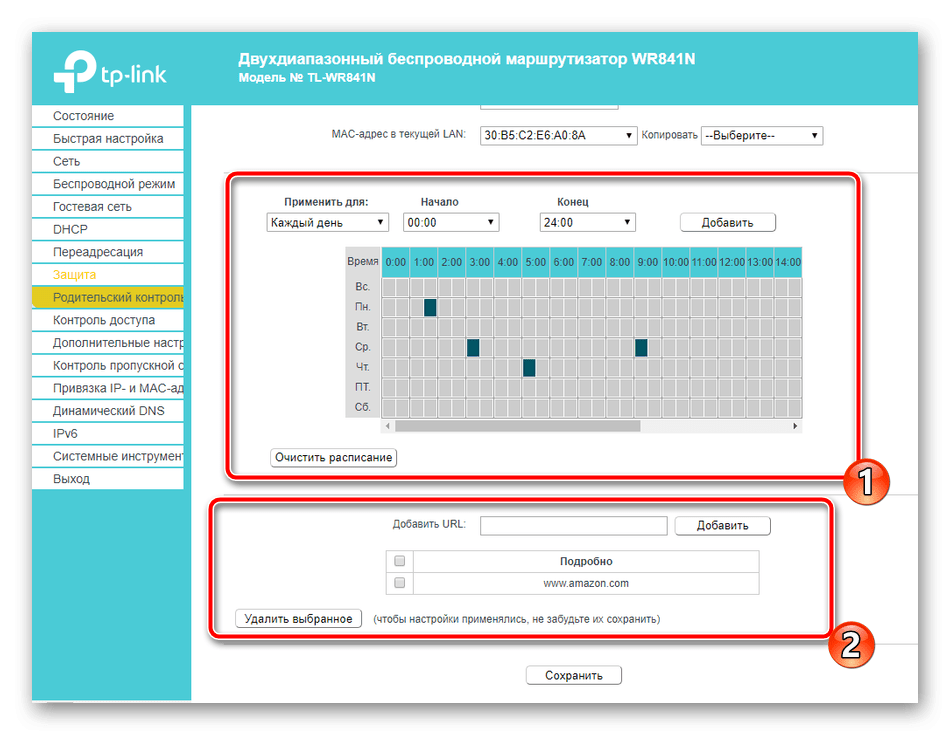
Task: Click the TP-Link logo icon
Action: (x=72, y=69)
